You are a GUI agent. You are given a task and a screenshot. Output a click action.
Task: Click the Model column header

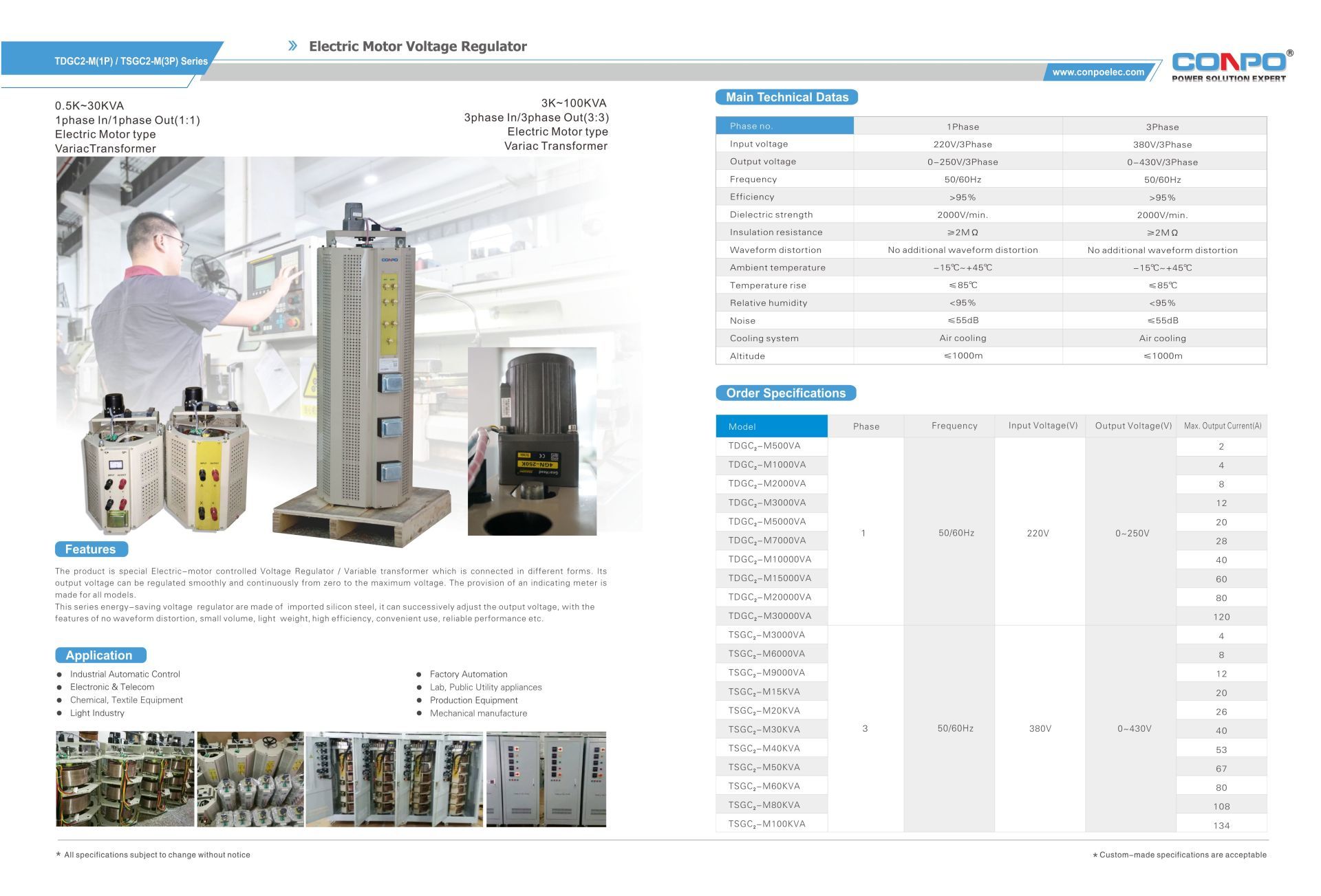click(771, 426)
